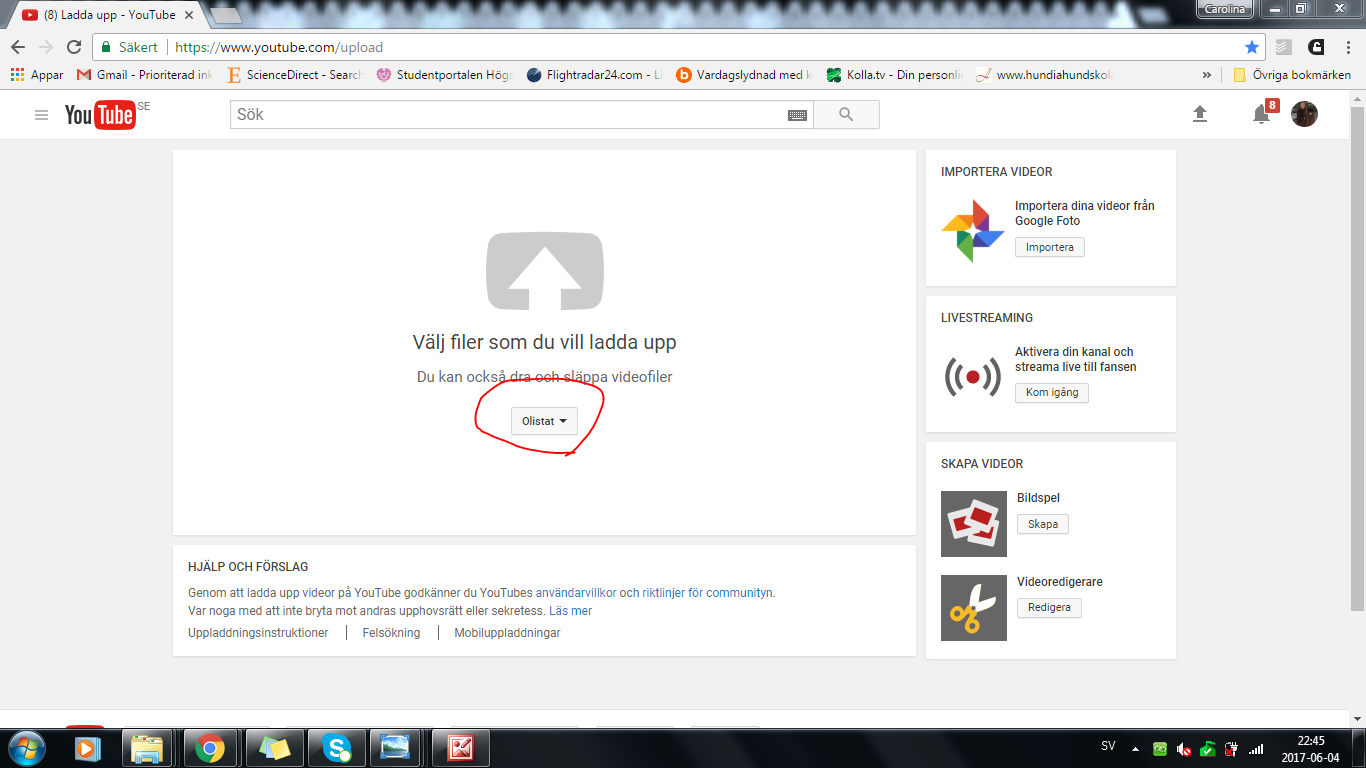This screenshot has width=1366, height=768.
Task: Open the Vardagslydnad bookmark
Action: [x=745, y=75]
